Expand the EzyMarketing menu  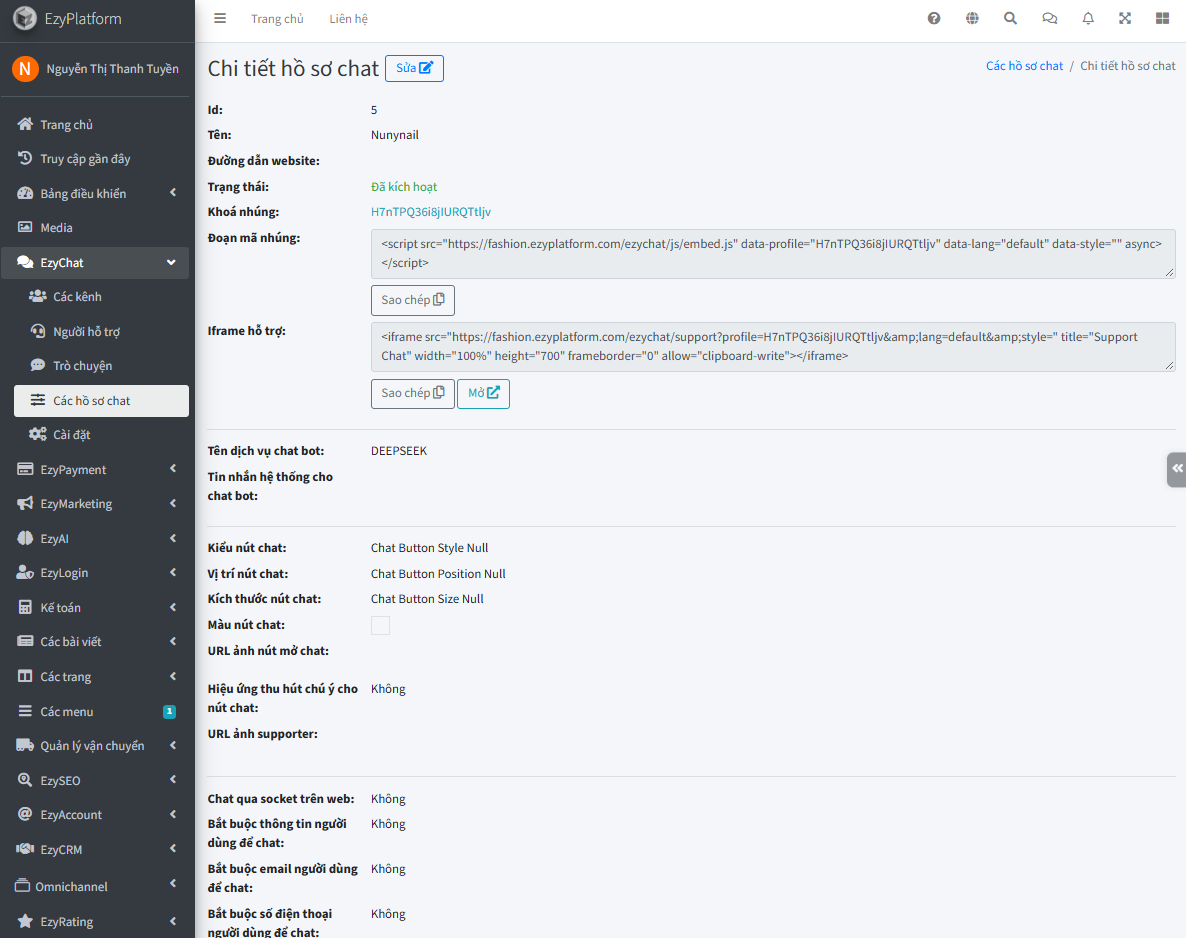point(95,504)
